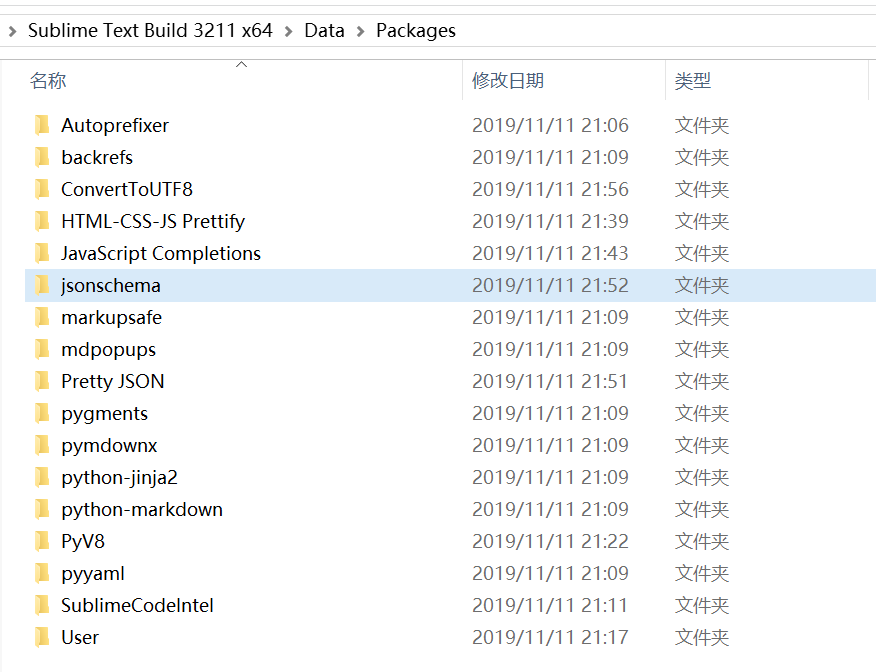Image resolution: width=876 pixels, height=672 pixels.
Task: Click HTML-CSS-JS Prettify's date 2019/11/11 21:39
Action: 550,221
